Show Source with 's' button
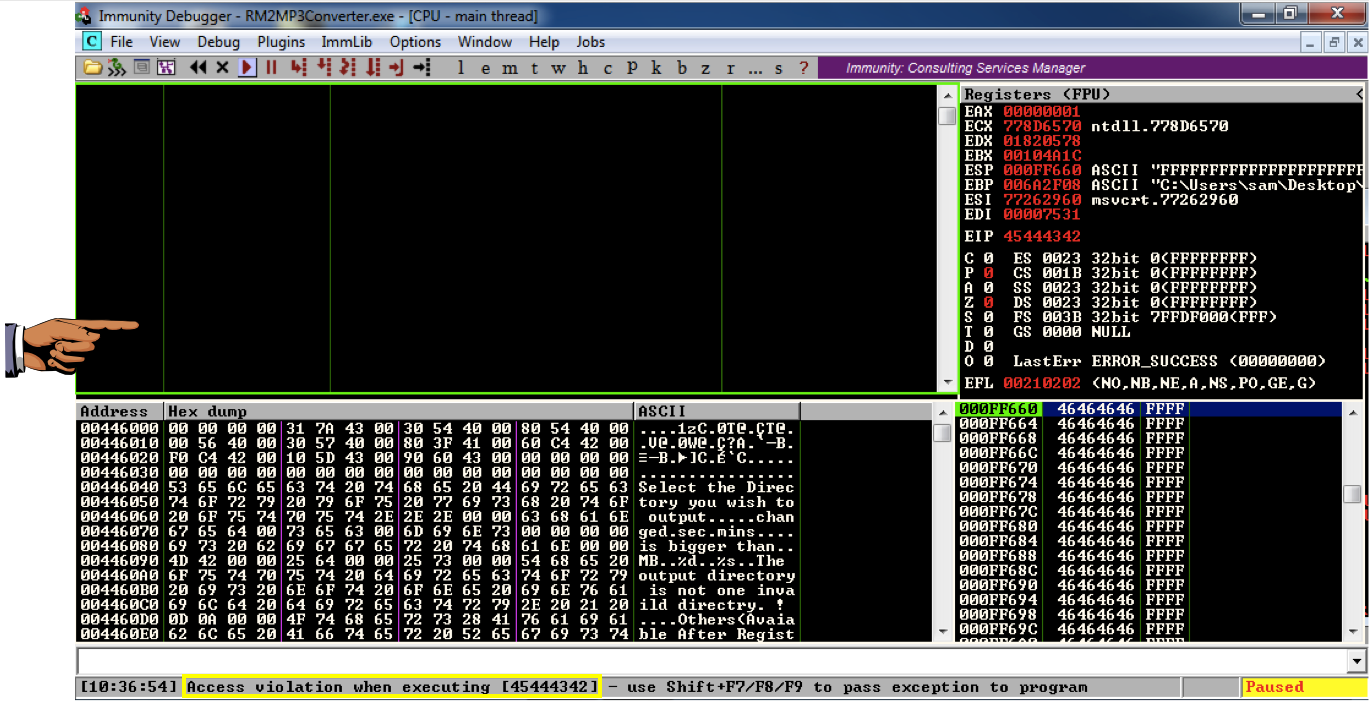 click(x=779, y=68)
